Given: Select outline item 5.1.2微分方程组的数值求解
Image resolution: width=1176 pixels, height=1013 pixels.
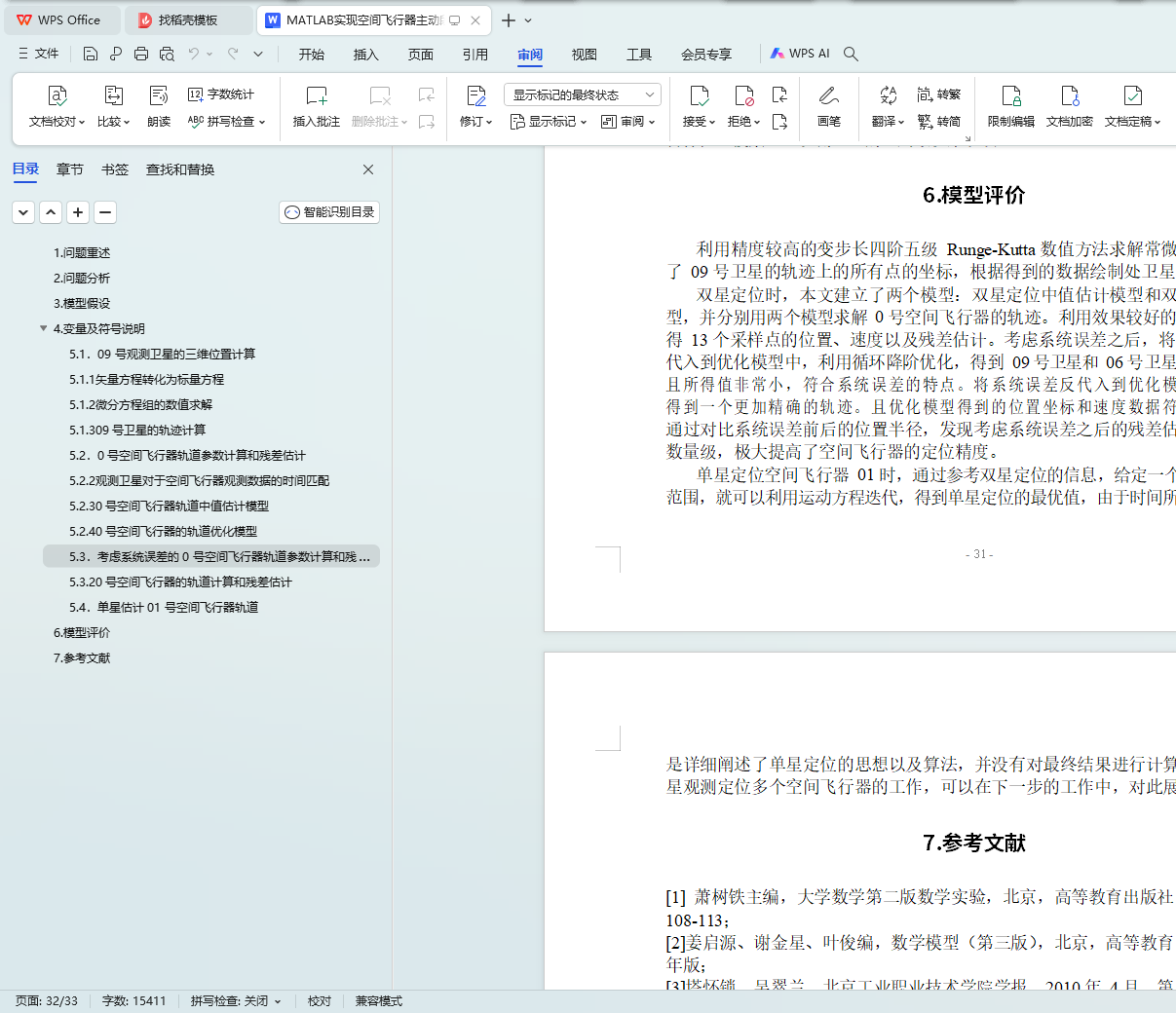Looking at the screenshot, I should click(x=140, y=404).
